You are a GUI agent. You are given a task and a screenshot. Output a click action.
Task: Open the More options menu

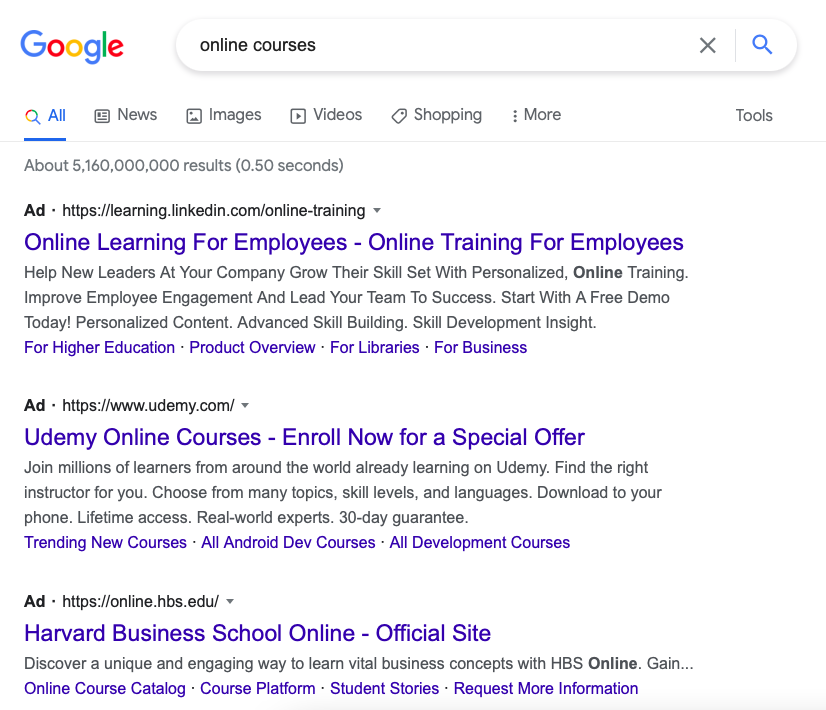(x=536, y=115)
